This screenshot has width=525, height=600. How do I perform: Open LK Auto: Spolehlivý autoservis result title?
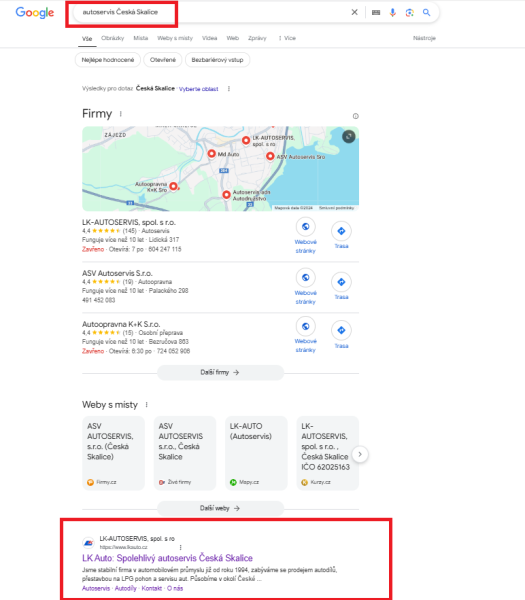tap(167, 558)
